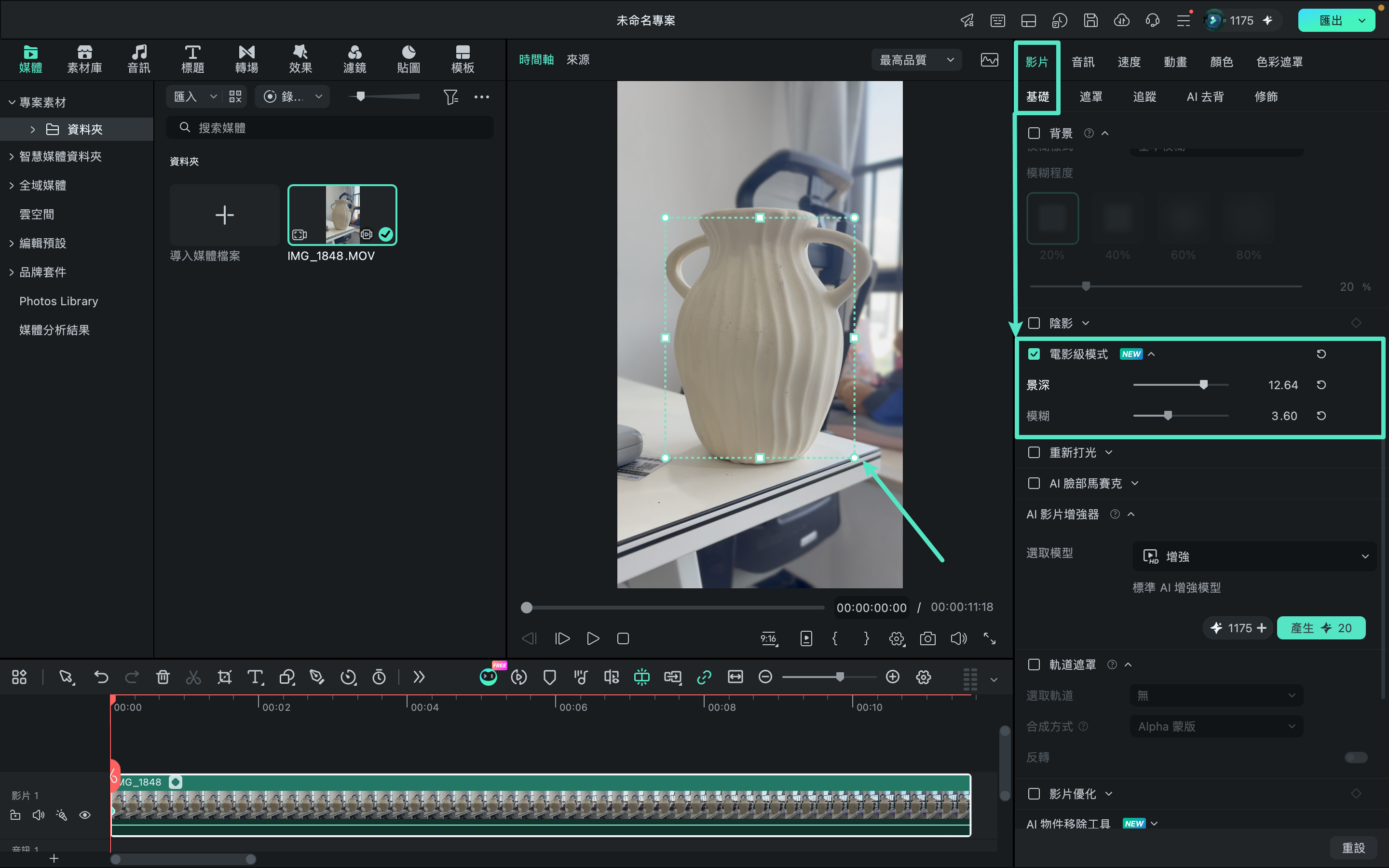Reset the 景深 depth of field value

coord(1321,385)
